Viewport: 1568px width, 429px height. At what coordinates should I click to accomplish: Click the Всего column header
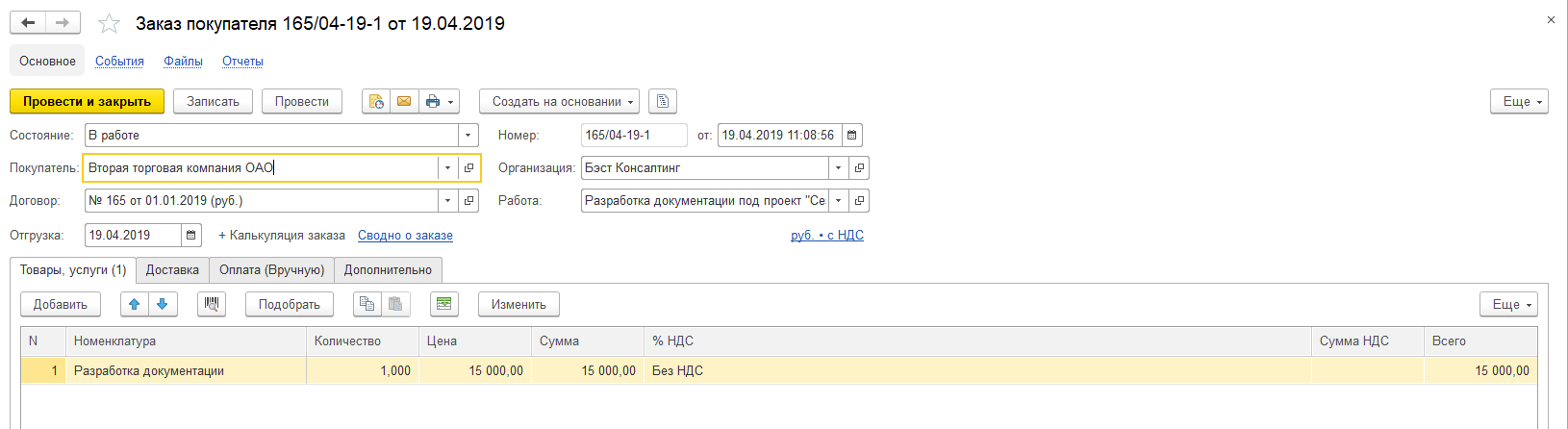click(x=1480, y=341)
